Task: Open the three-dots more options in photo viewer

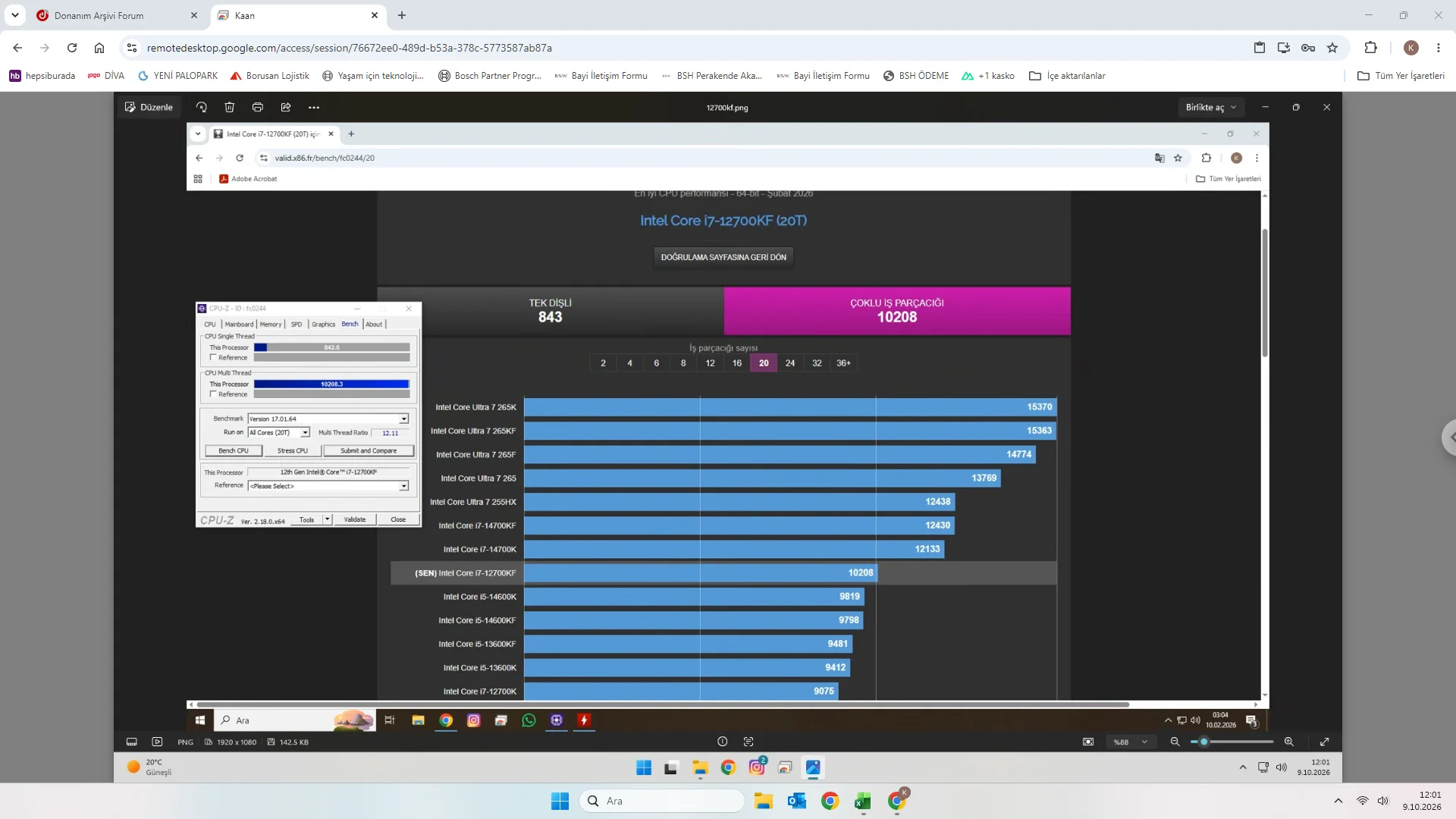Action: pos(314,107)
